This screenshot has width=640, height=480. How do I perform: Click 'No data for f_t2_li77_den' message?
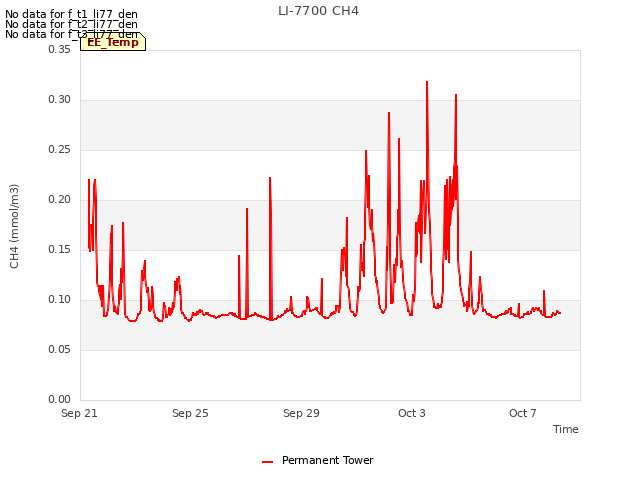tap(71, 24)
